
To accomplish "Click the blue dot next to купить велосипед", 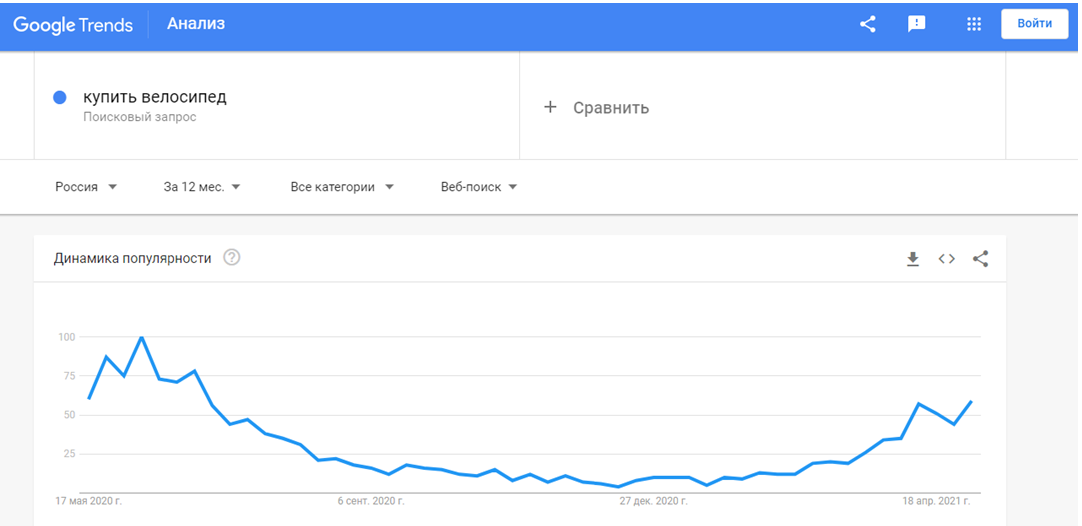I will click(x=59, y=98).
